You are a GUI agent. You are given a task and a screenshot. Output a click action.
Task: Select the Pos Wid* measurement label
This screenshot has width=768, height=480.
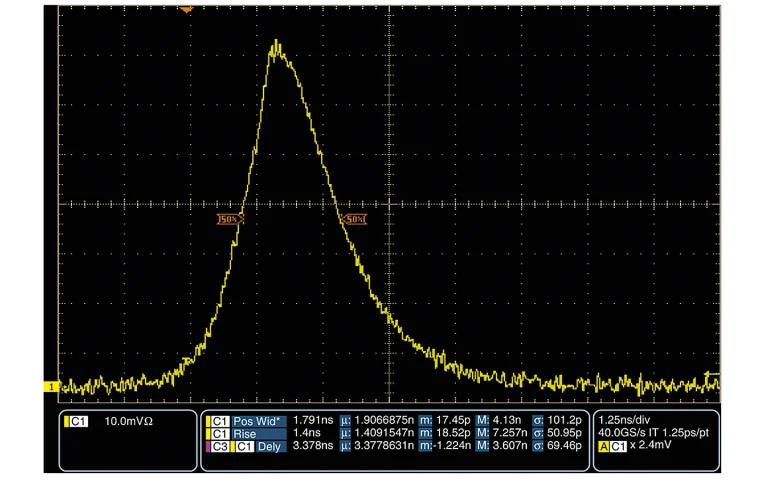coord(259,421)
